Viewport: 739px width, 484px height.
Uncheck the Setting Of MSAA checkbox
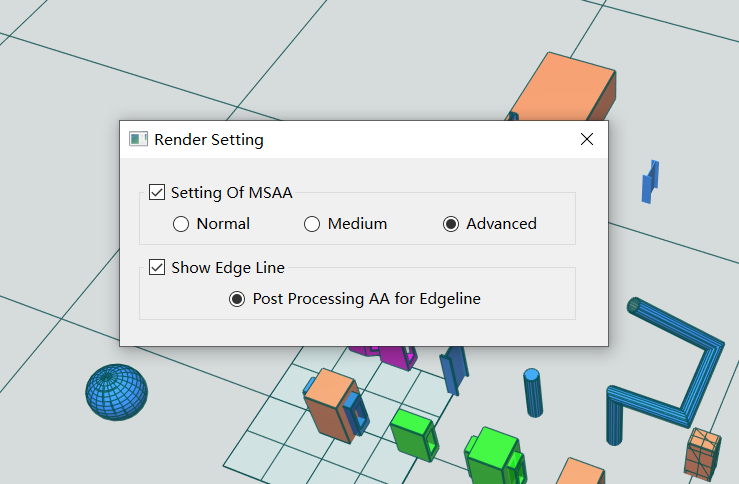(156, 192)
